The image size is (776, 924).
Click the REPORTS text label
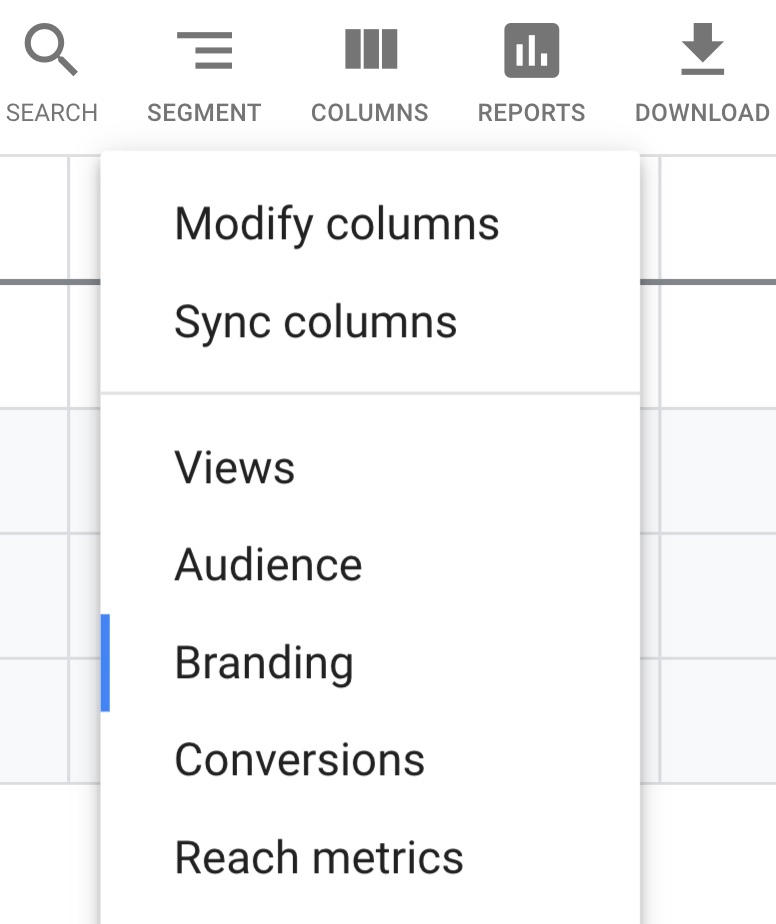tap(531, 113)
